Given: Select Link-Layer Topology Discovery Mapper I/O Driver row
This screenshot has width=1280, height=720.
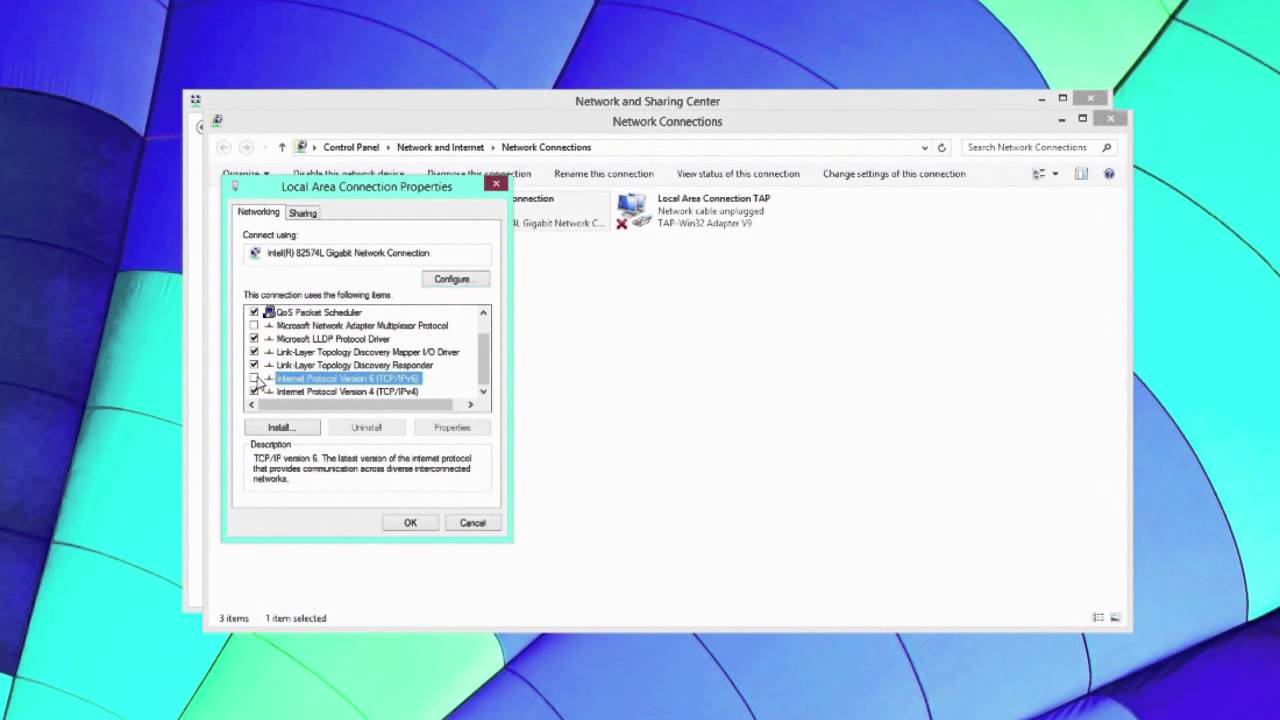Looking at the screenshot, I should click(368, 352).
